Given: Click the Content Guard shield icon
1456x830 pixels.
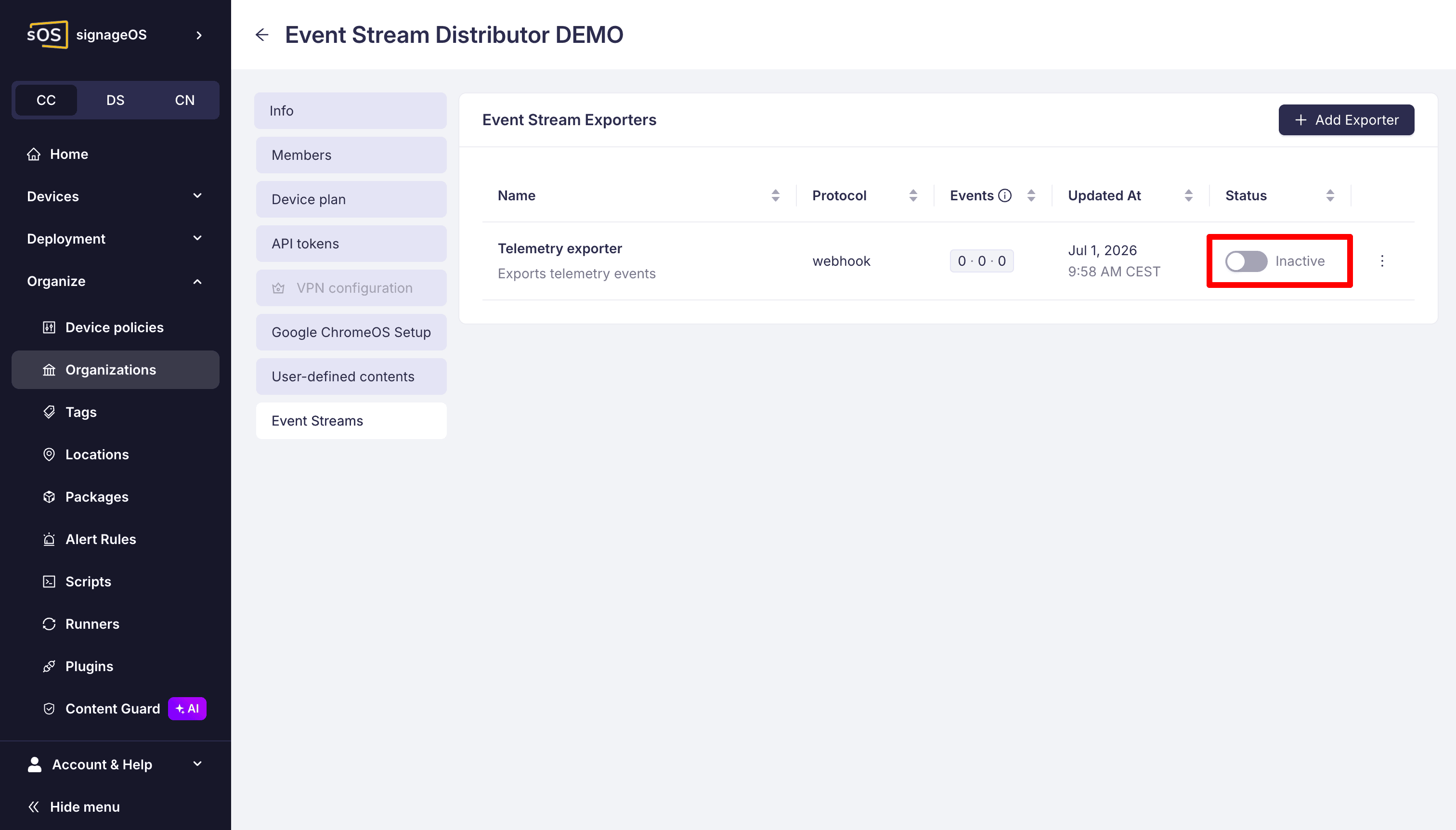Looking at the screenshot, I should coord(49,709).
